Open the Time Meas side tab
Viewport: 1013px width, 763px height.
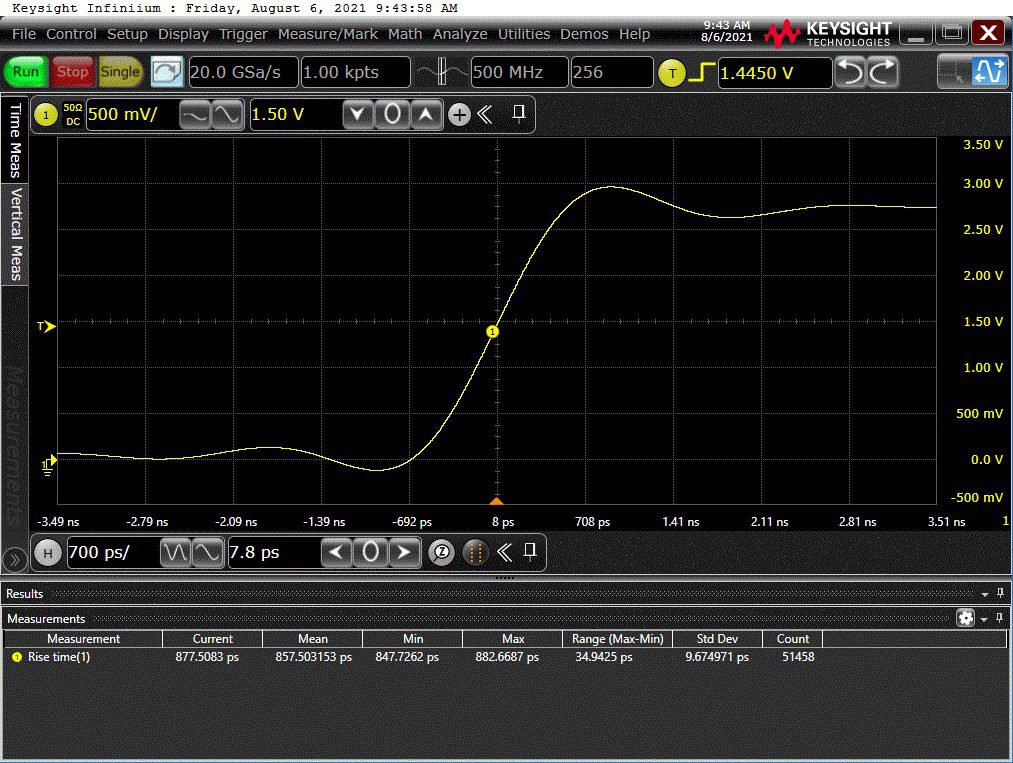[15, 139]
